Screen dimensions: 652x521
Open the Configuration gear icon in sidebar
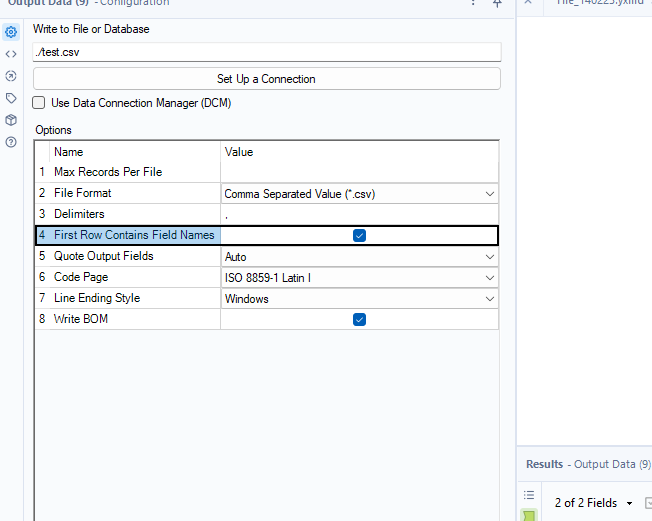click(x=11, y=32)
